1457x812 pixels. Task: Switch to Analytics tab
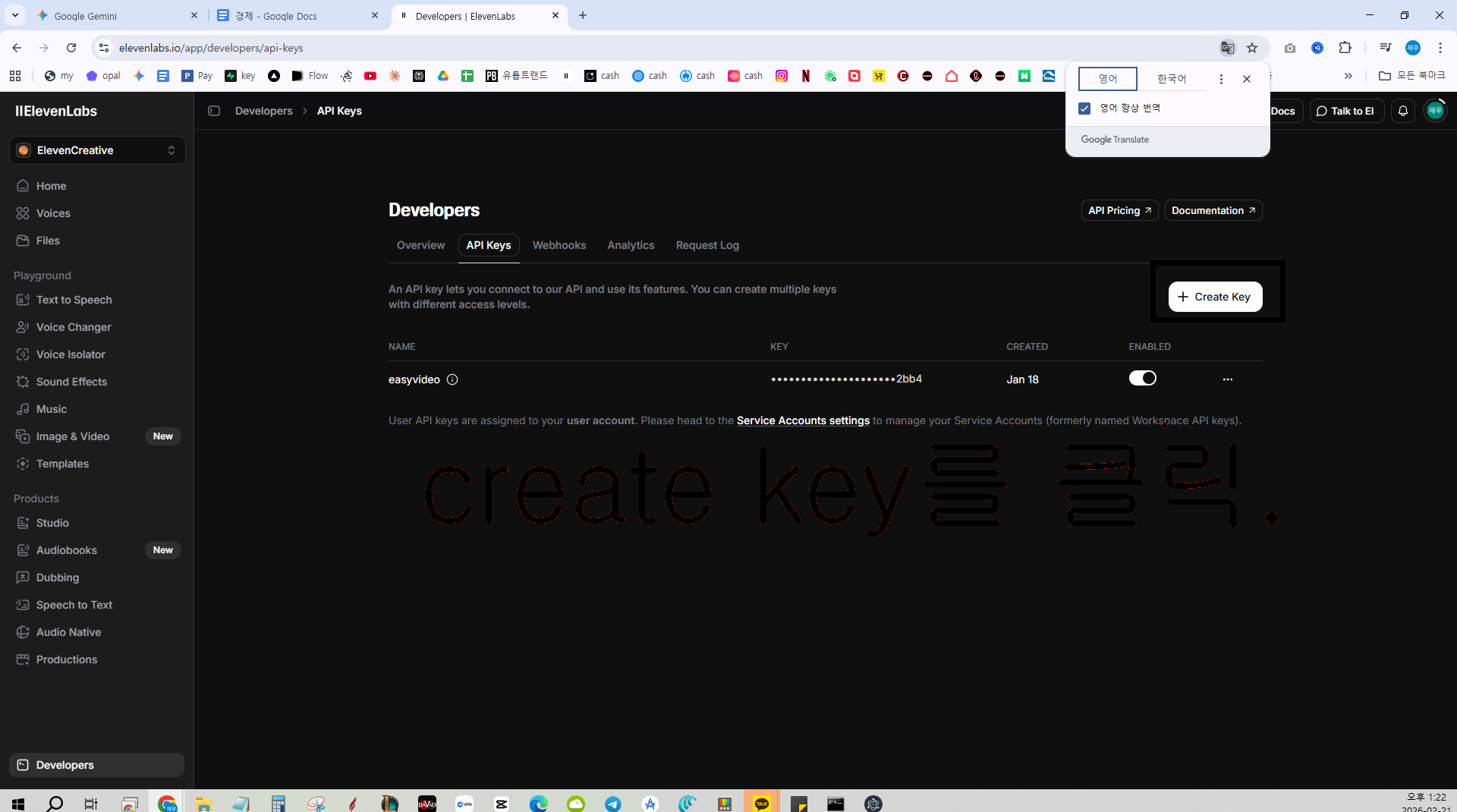pyautogui.click(x=631, y=245)
